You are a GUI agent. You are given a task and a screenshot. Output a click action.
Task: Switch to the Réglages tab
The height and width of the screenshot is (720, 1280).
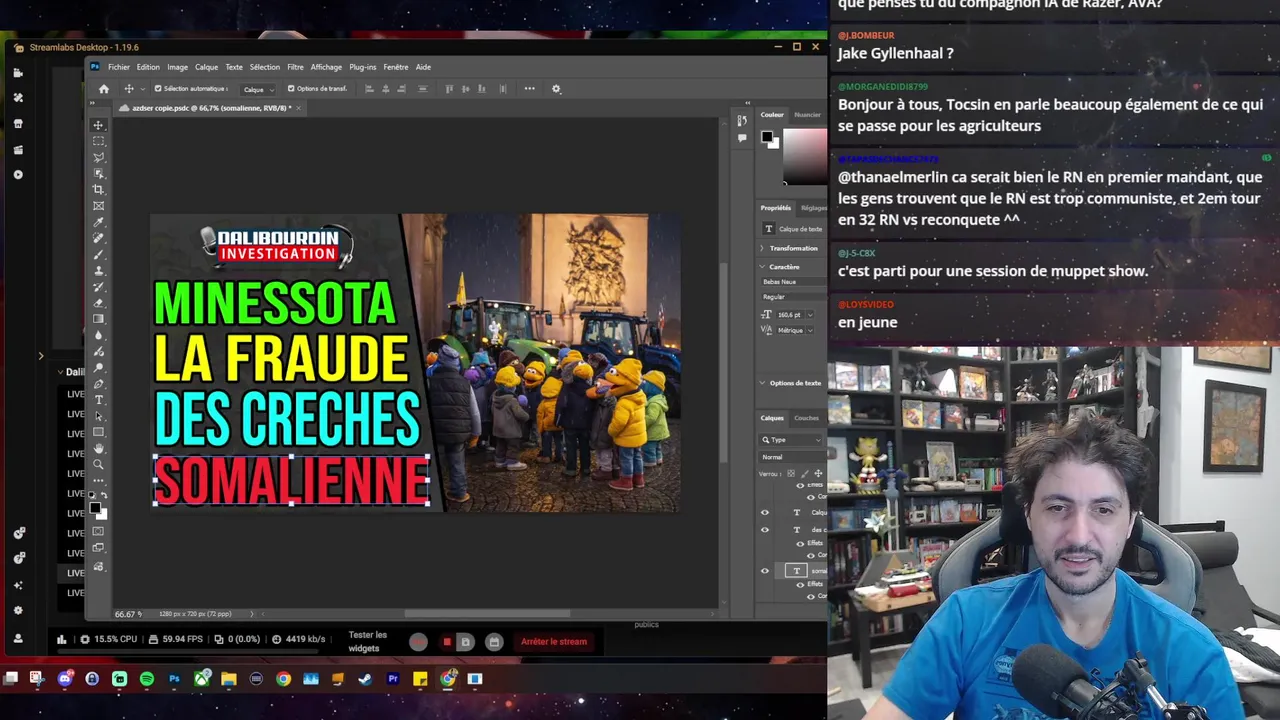click(x=813, y=208)
